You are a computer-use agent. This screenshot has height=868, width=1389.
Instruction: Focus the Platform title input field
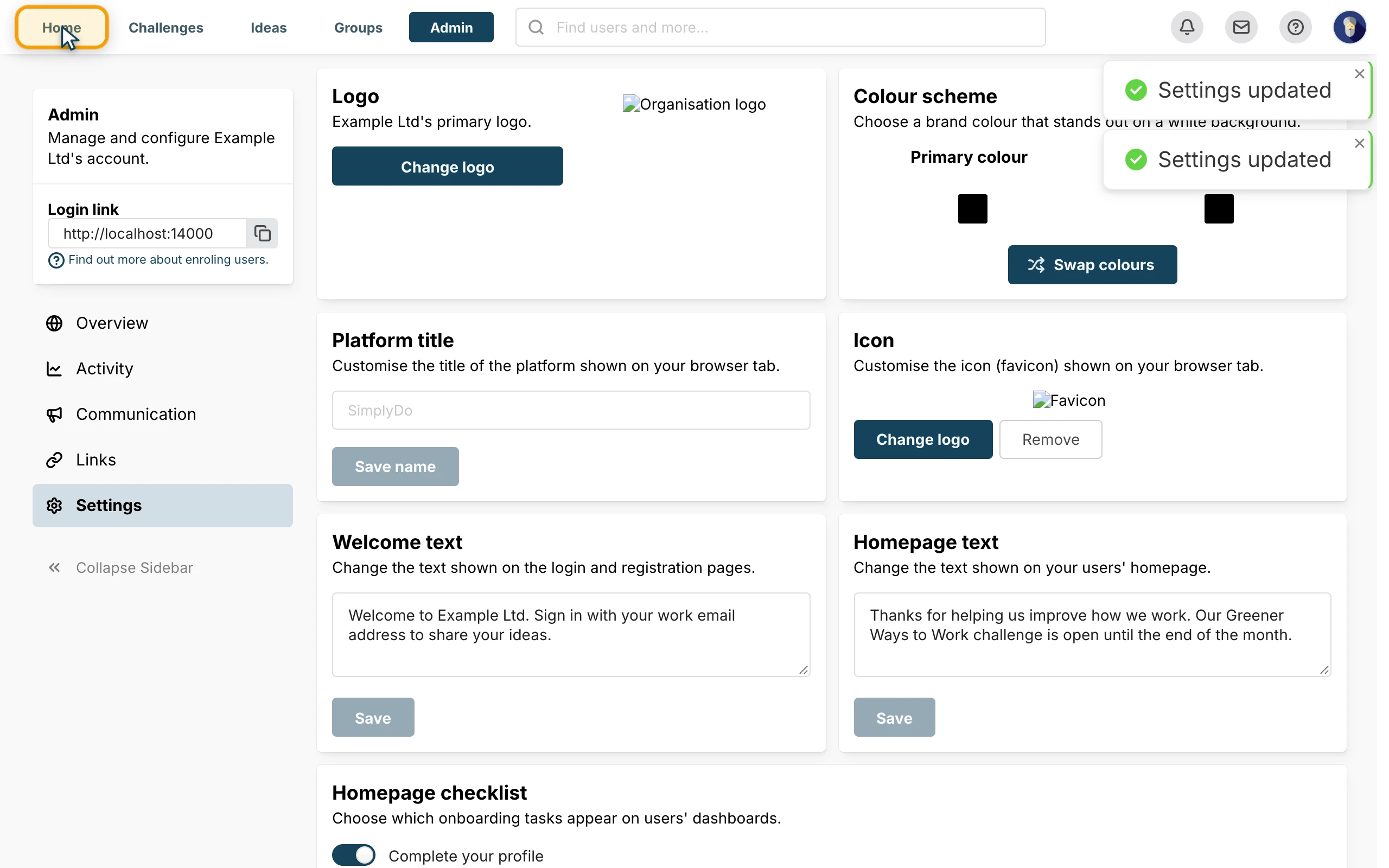click(571, 410)
